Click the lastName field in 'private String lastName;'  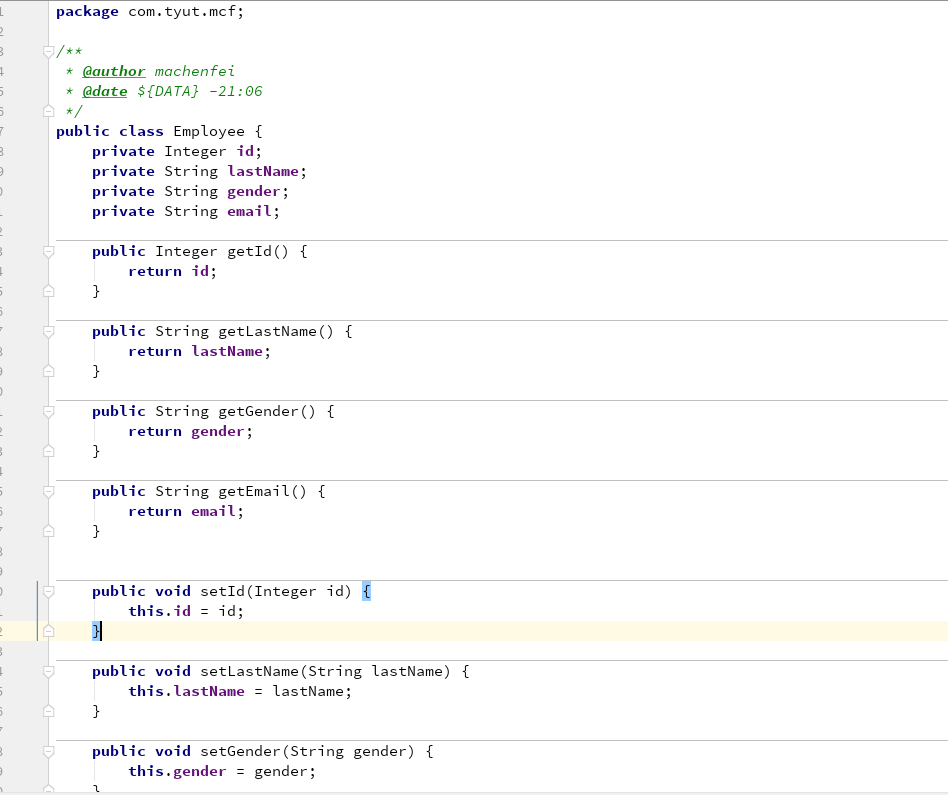[263, 171]
